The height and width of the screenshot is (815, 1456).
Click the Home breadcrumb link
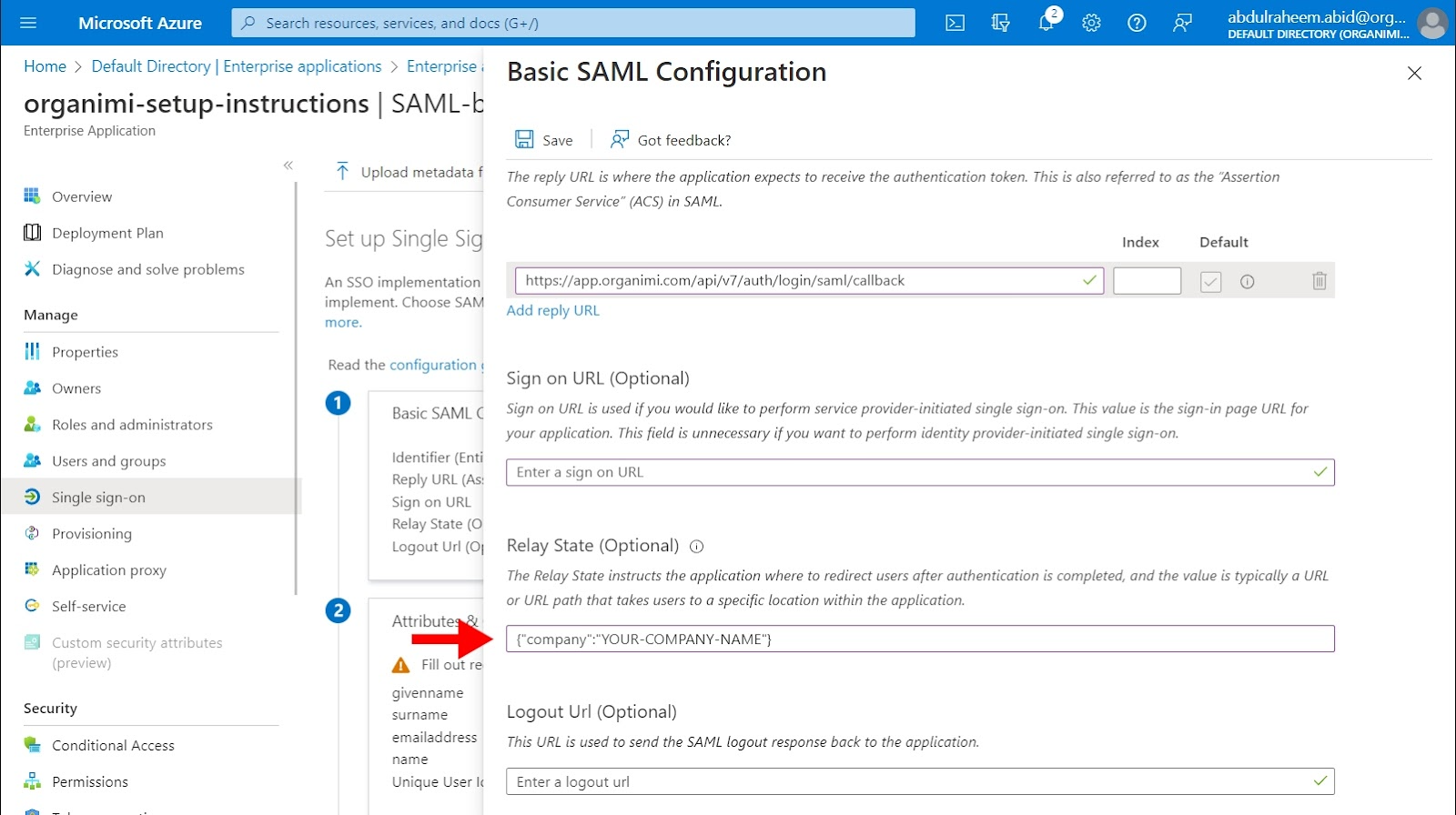tap(45, 66)
